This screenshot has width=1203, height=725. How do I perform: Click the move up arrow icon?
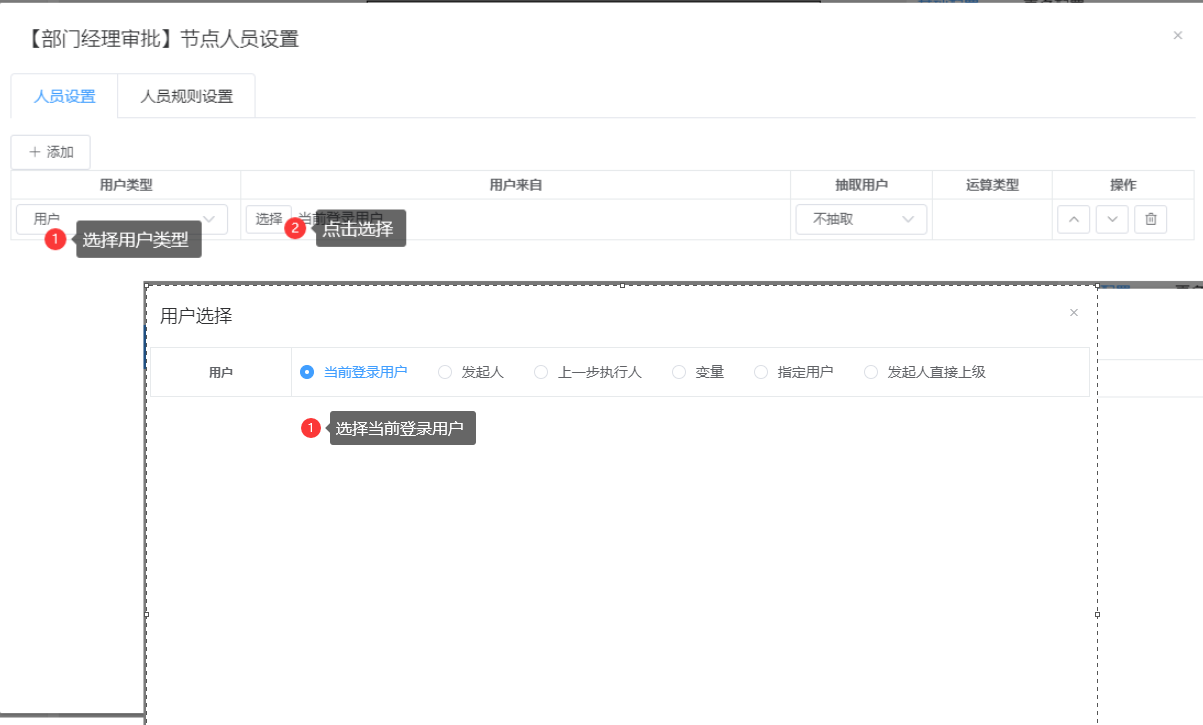(1073, 219)
